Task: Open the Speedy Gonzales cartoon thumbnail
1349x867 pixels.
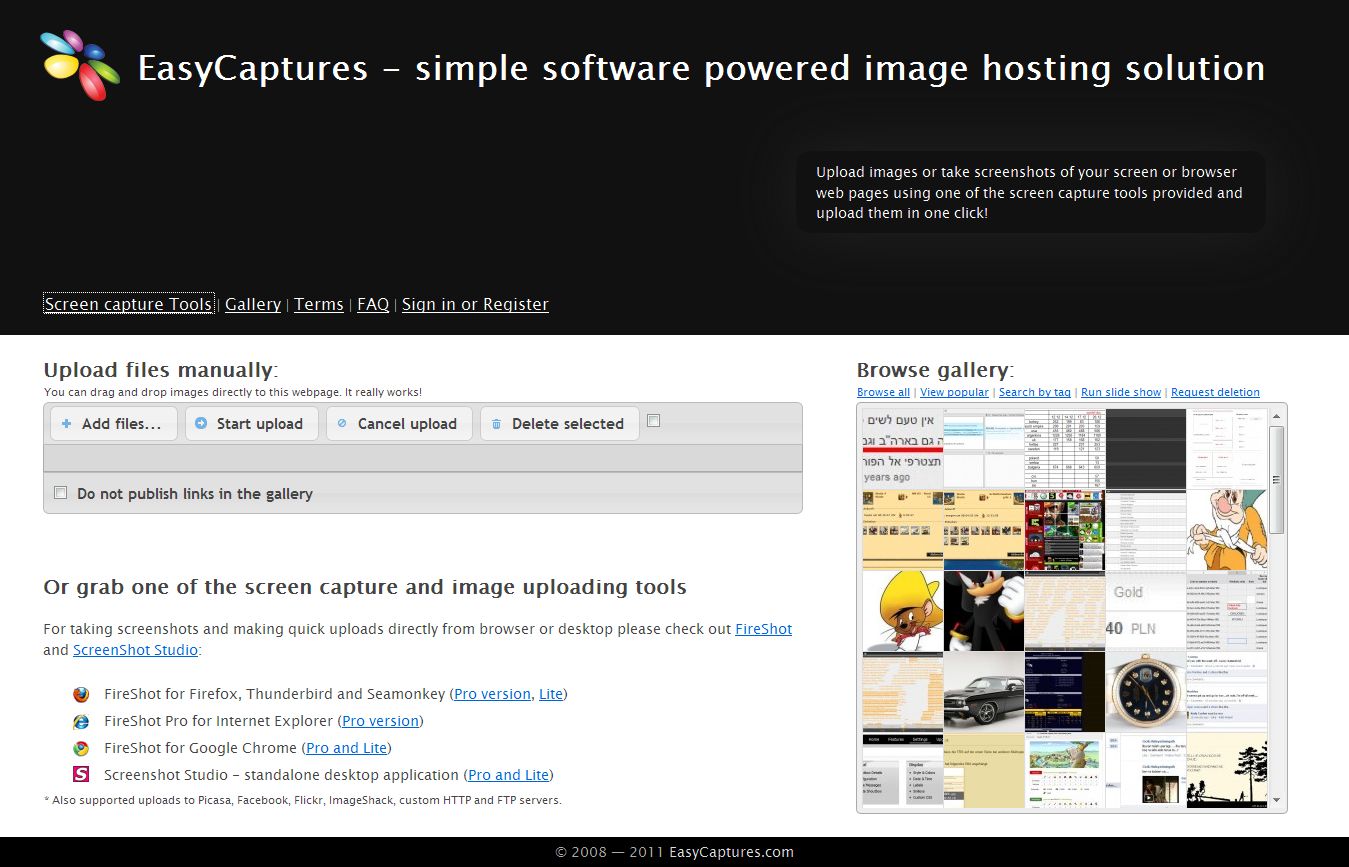Action: coord(902,610)
